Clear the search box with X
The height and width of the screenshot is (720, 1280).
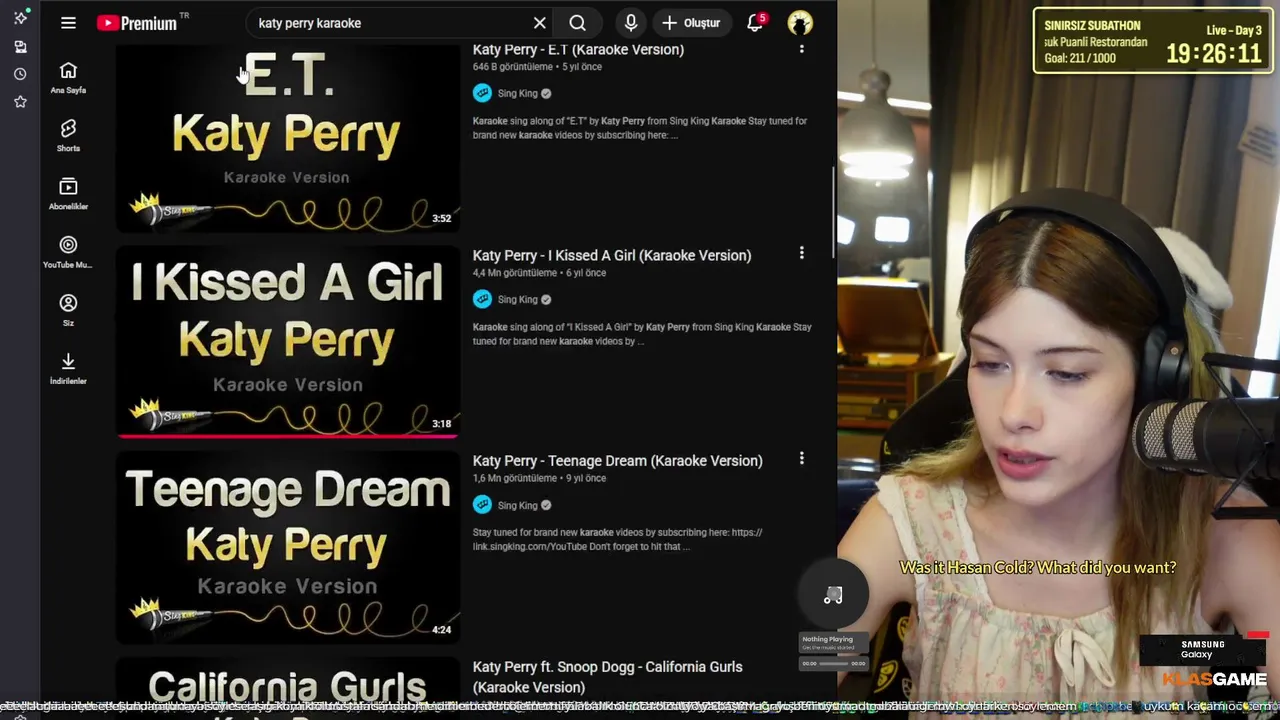click(x=540, y=23)
